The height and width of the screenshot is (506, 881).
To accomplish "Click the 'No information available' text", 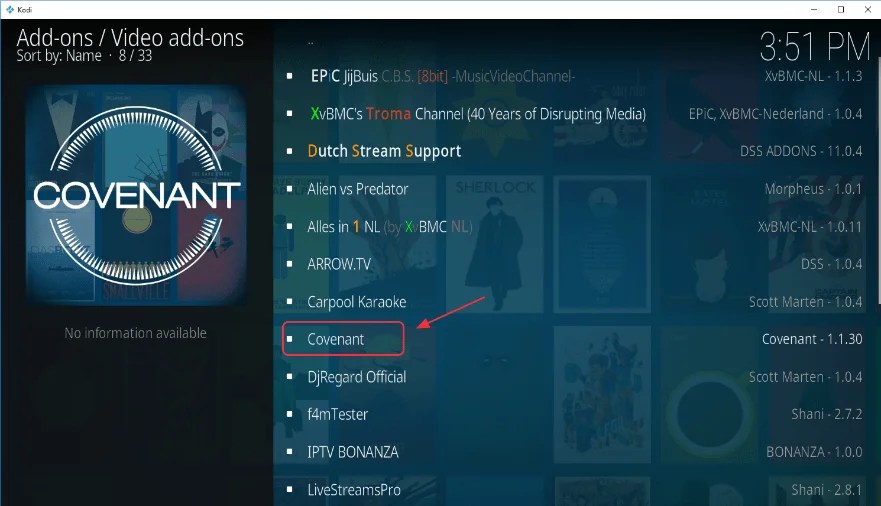I will point(135,333).
